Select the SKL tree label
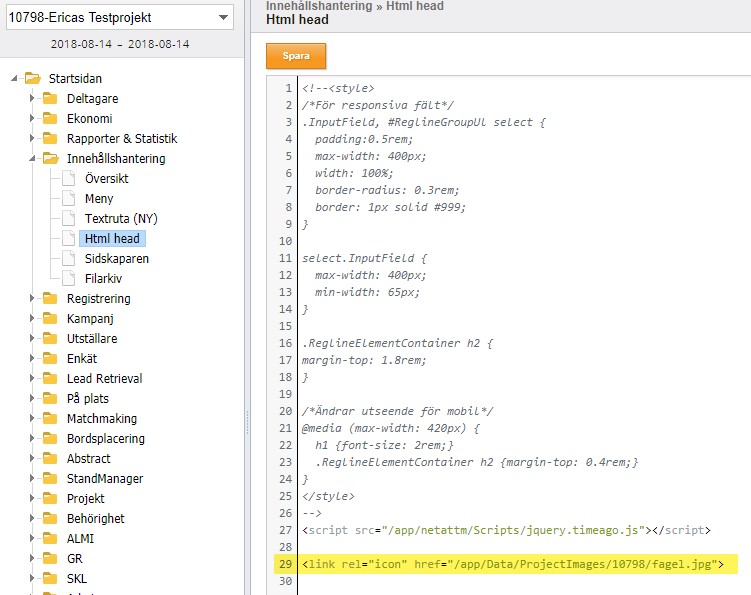Viewport: 751px width, 595px height. pos(77,579)
